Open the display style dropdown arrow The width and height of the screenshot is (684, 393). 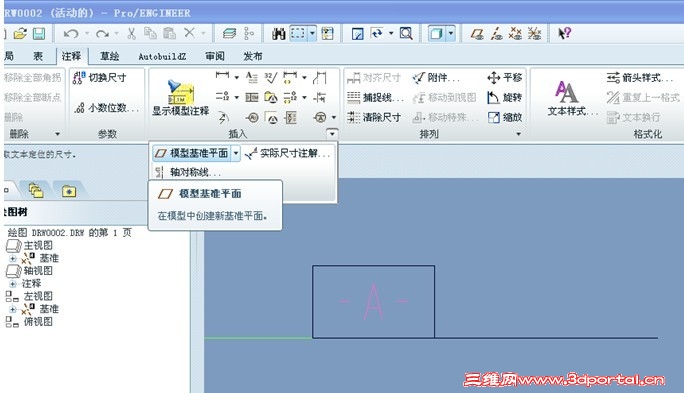451,33
